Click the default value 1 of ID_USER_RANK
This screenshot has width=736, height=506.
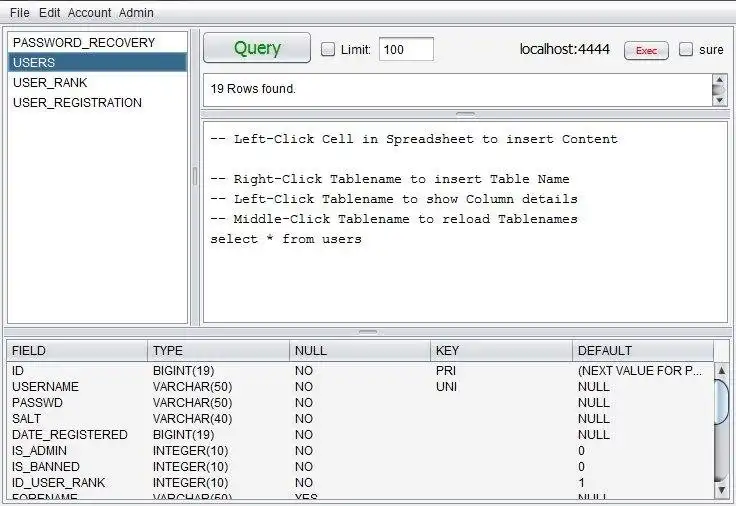[x=643, y=483]
